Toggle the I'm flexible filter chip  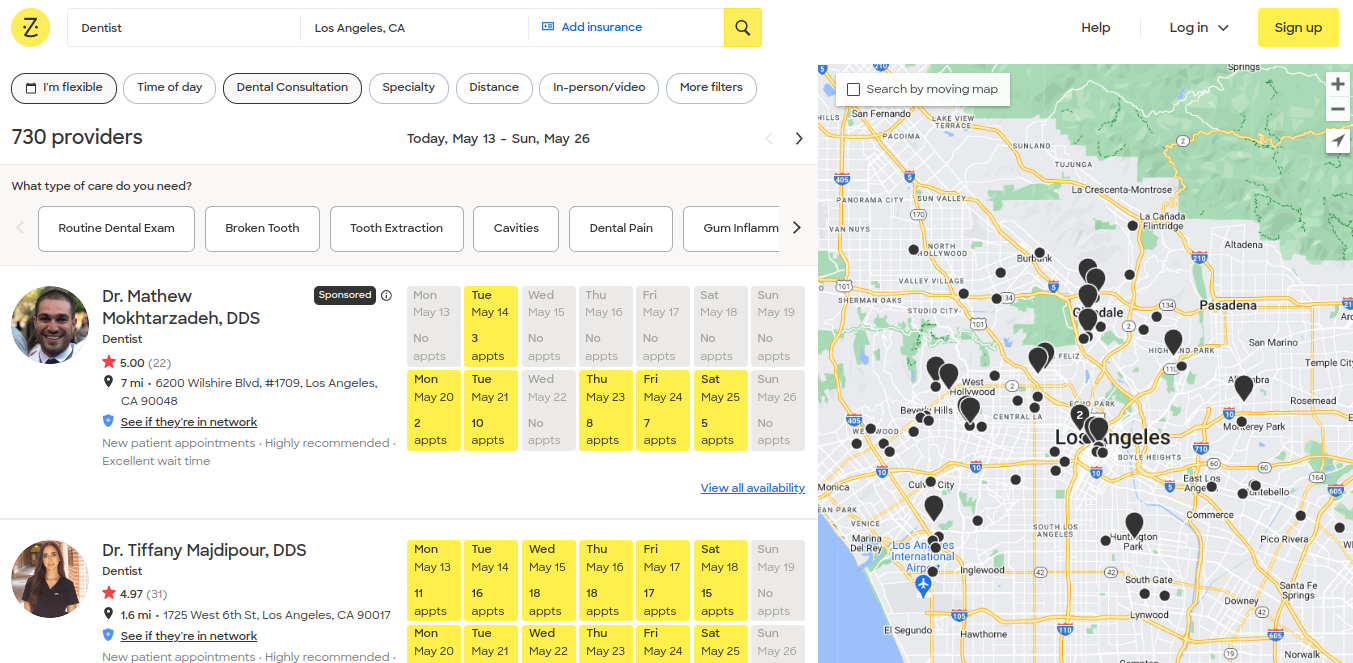[63, 88]
